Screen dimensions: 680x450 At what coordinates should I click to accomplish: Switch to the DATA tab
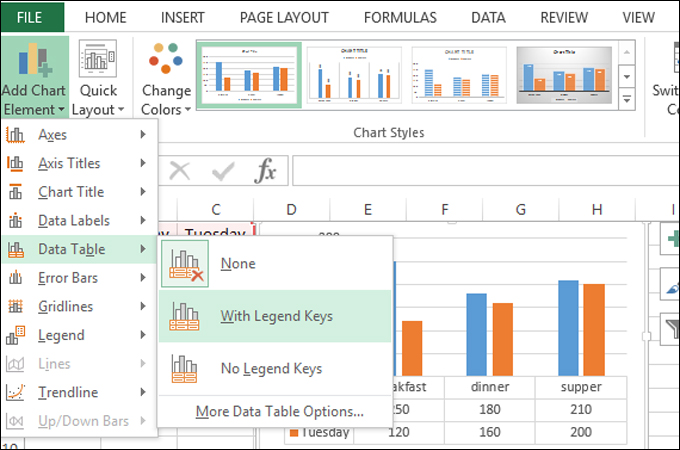488,18
